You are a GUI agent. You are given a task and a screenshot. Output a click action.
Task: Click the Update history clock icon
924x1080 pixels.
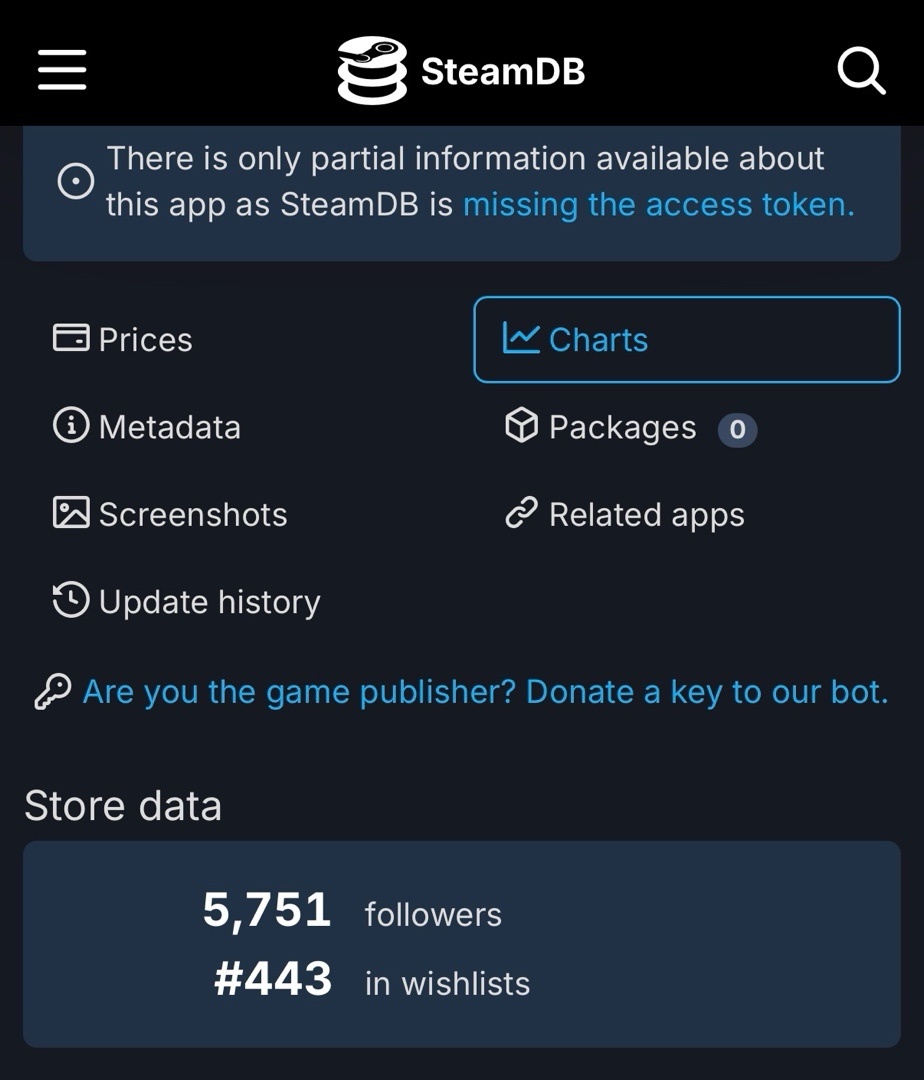[71, 600]
